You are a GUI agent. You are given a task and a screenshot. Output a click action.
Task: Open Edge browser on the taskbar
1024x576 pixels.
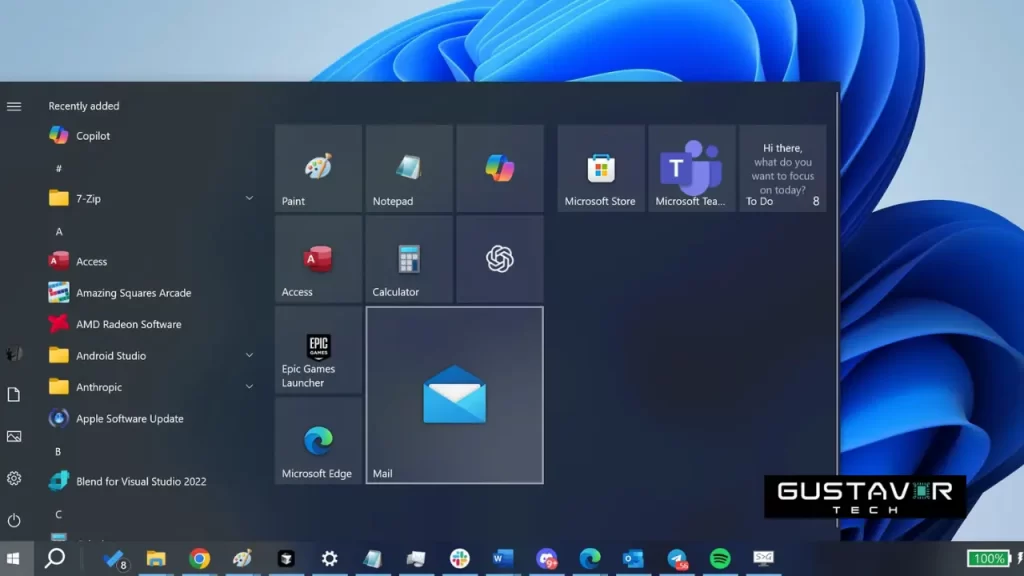pyautogui.click(x=589, y=559)
